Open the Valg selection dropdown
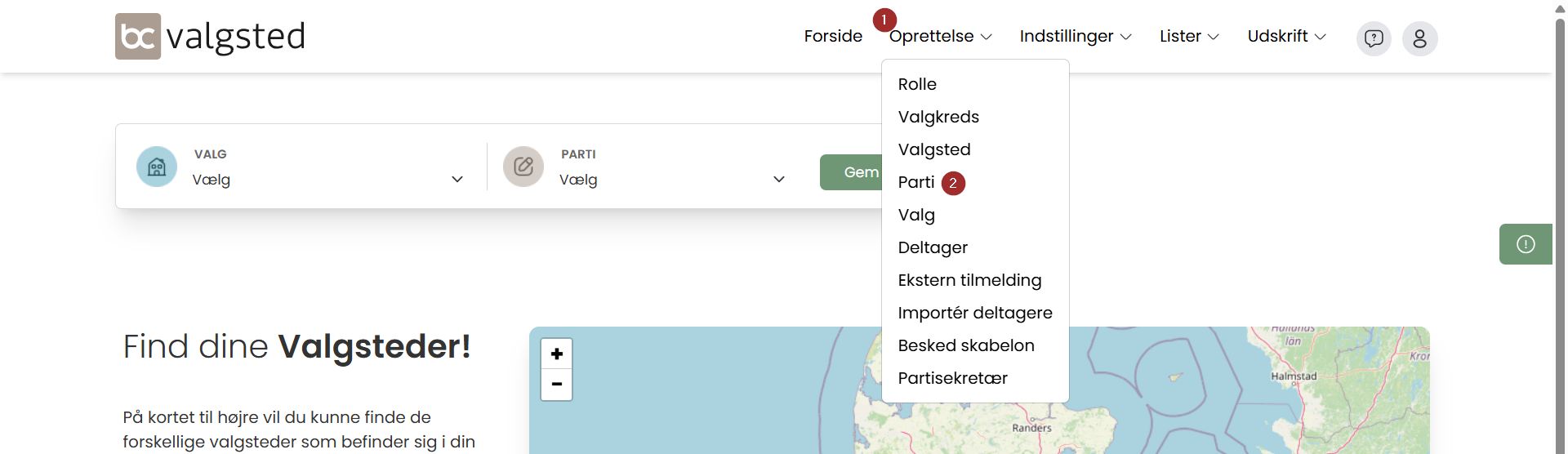 click(x=327, y=180)
